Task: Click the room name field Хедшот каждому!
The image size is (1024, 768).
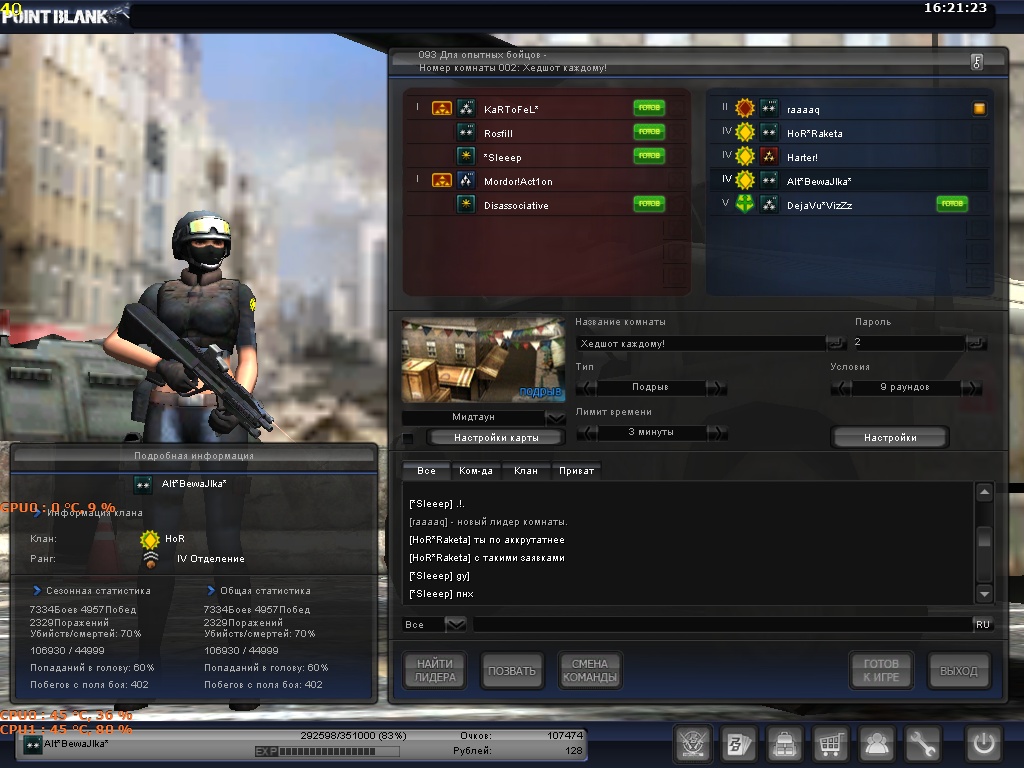Action: (x=701, y=344)
